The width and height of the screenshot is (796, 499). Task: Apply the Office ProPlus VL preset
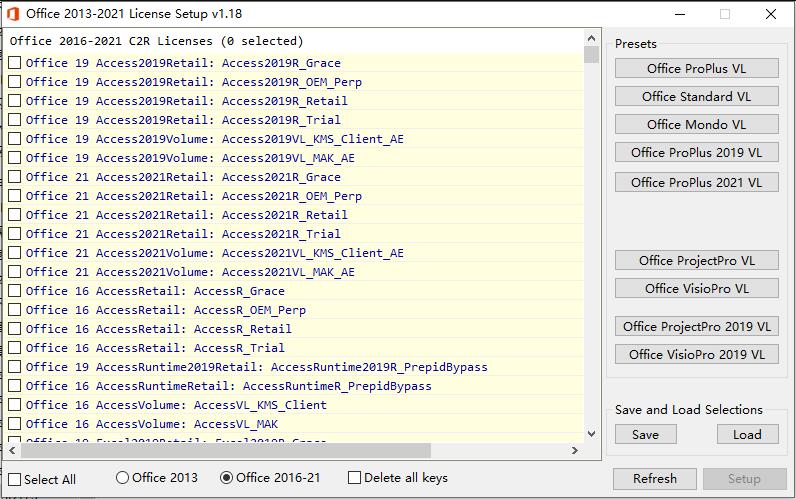click(x=696, y=69)
